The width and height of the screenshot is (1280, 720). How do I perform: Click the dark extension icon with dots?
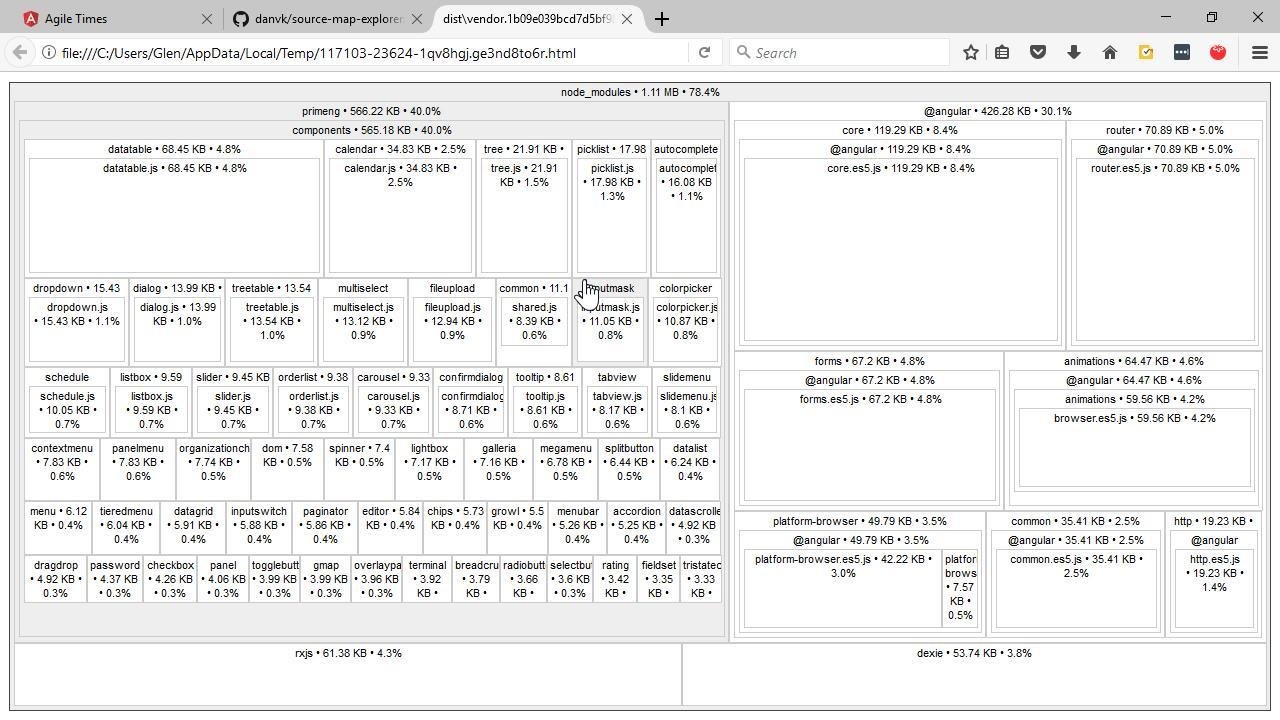(x=1182, y=52)
